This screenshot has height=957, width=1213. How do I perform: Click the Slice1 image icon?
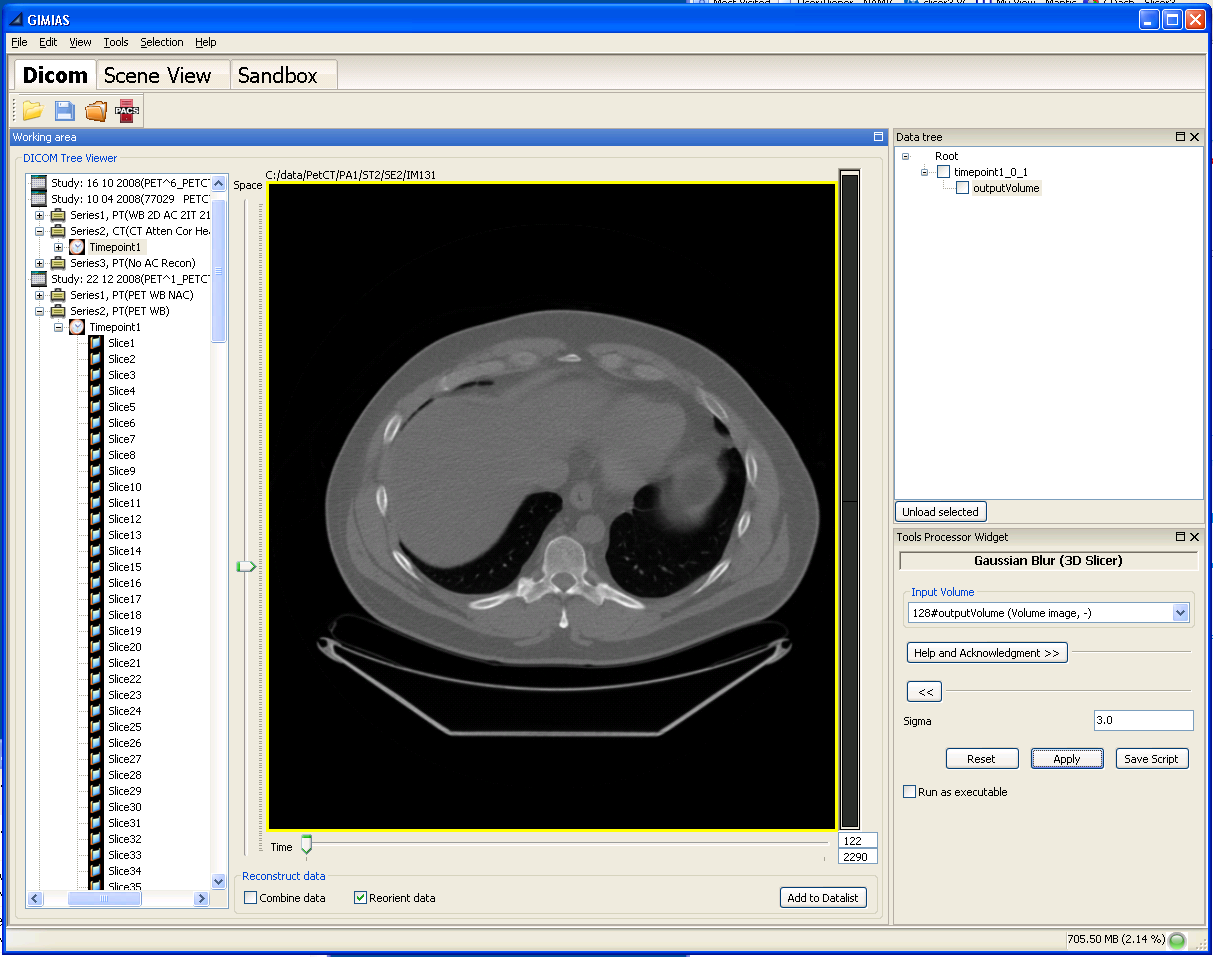point(96,343)
